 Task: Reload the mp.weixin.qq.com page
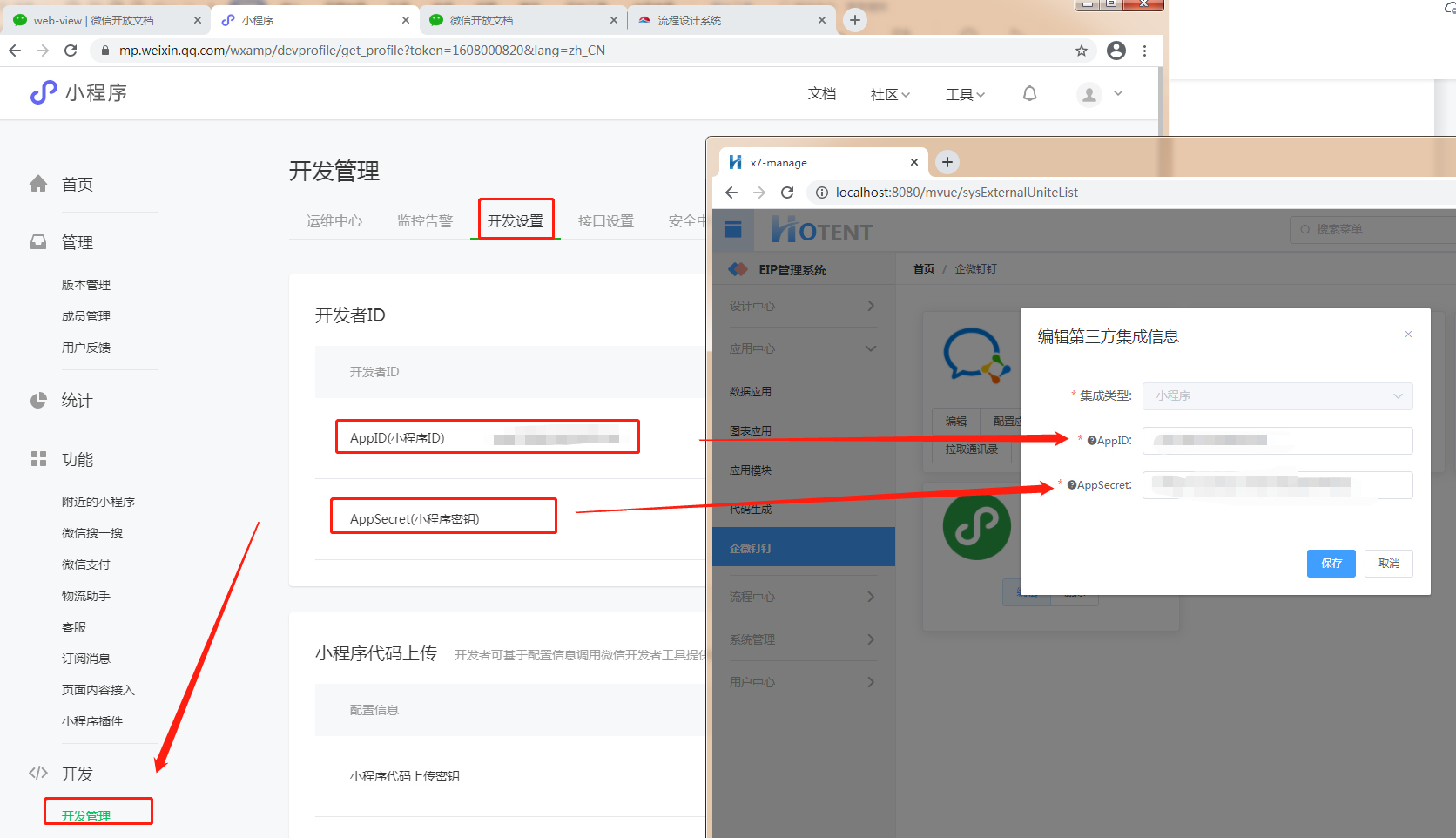[71, 51]
